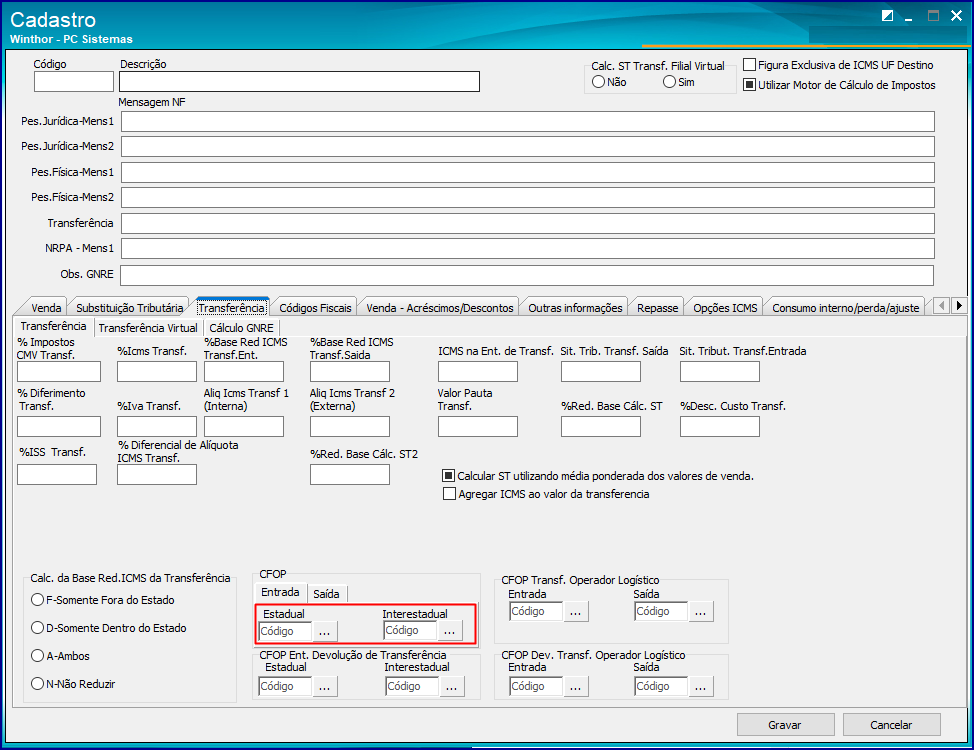Click the Pes.Física-Mens2 message field
This screenshot has width=974, height=750.
tap(528, 198)
